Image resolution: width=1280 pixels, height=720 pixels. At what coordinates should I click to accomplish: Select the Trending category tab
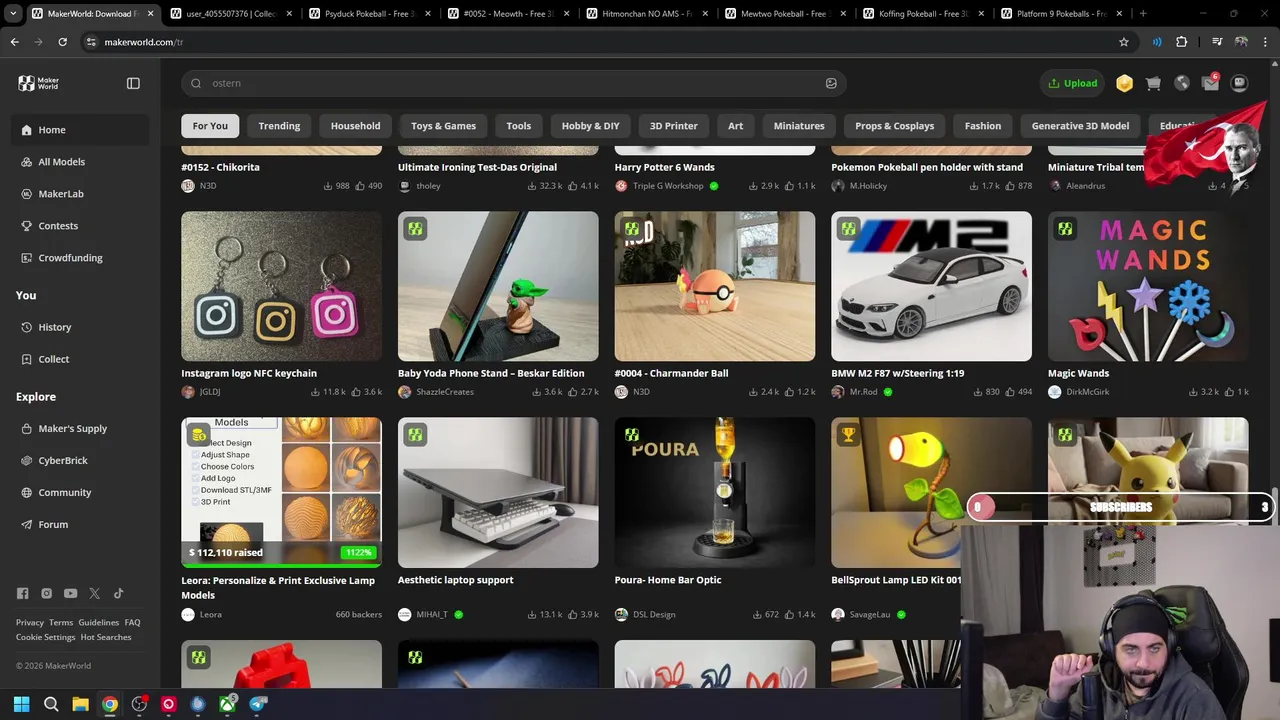pyautogui.click(x=279, y=126)
